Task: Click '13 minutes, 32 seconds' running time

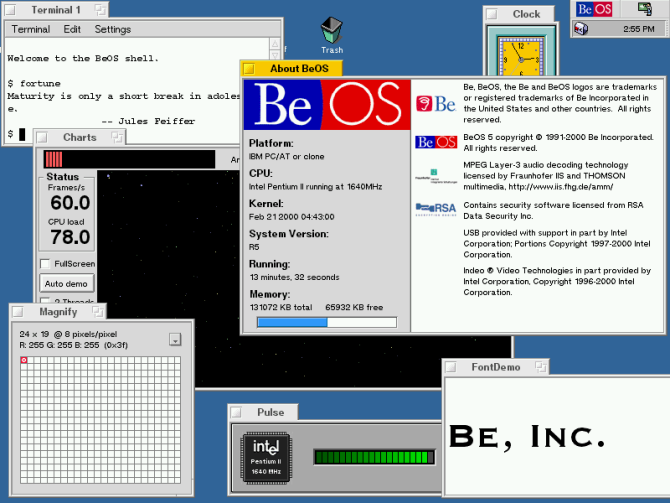Action: (294, 277)
